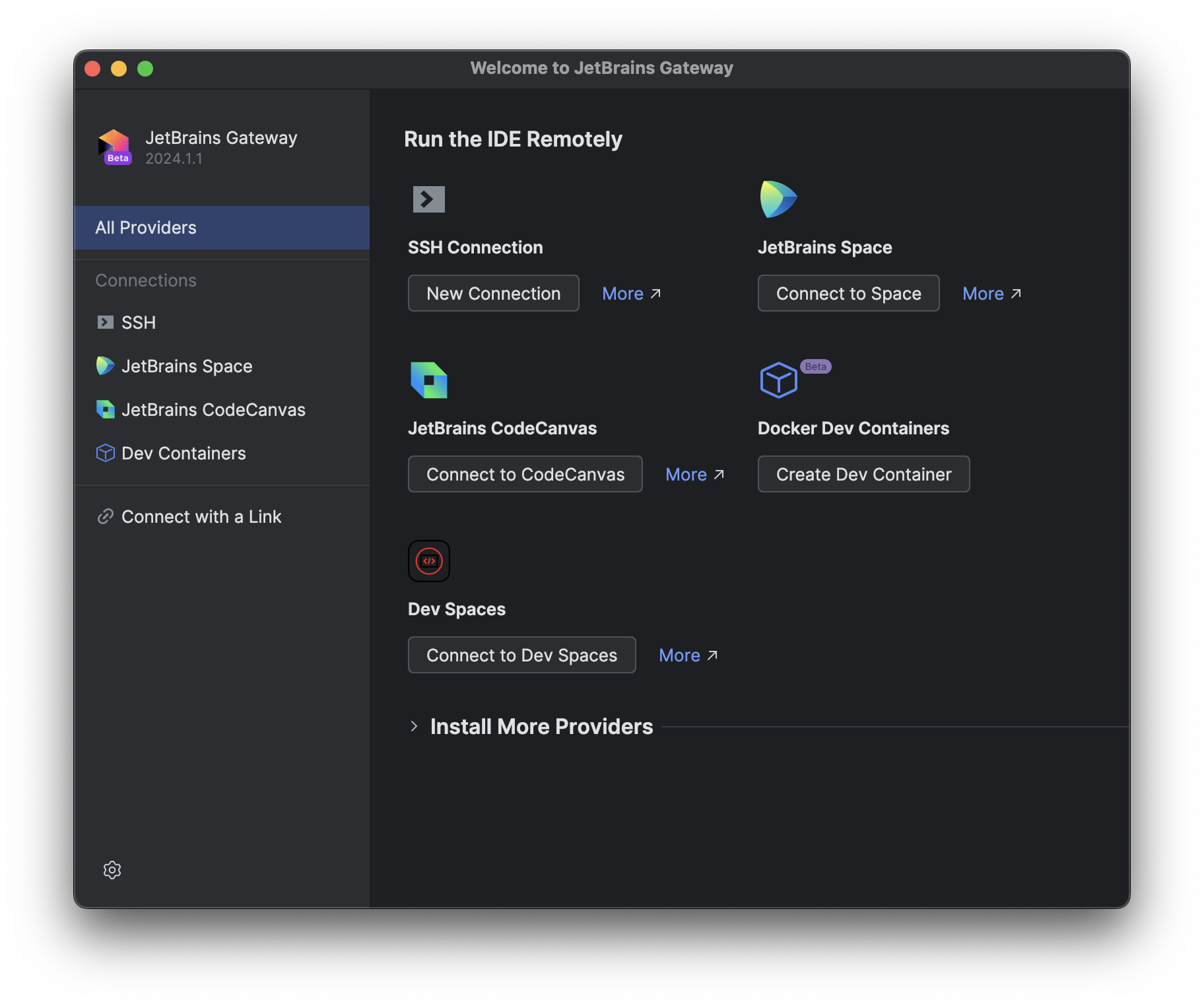Open the settings gear at bottom left

point(112,870)
